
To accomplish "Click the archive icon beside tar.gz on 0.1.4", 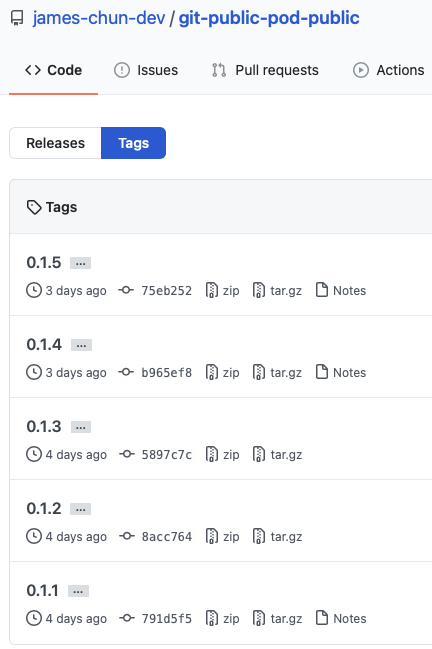I will pos(259,372).
